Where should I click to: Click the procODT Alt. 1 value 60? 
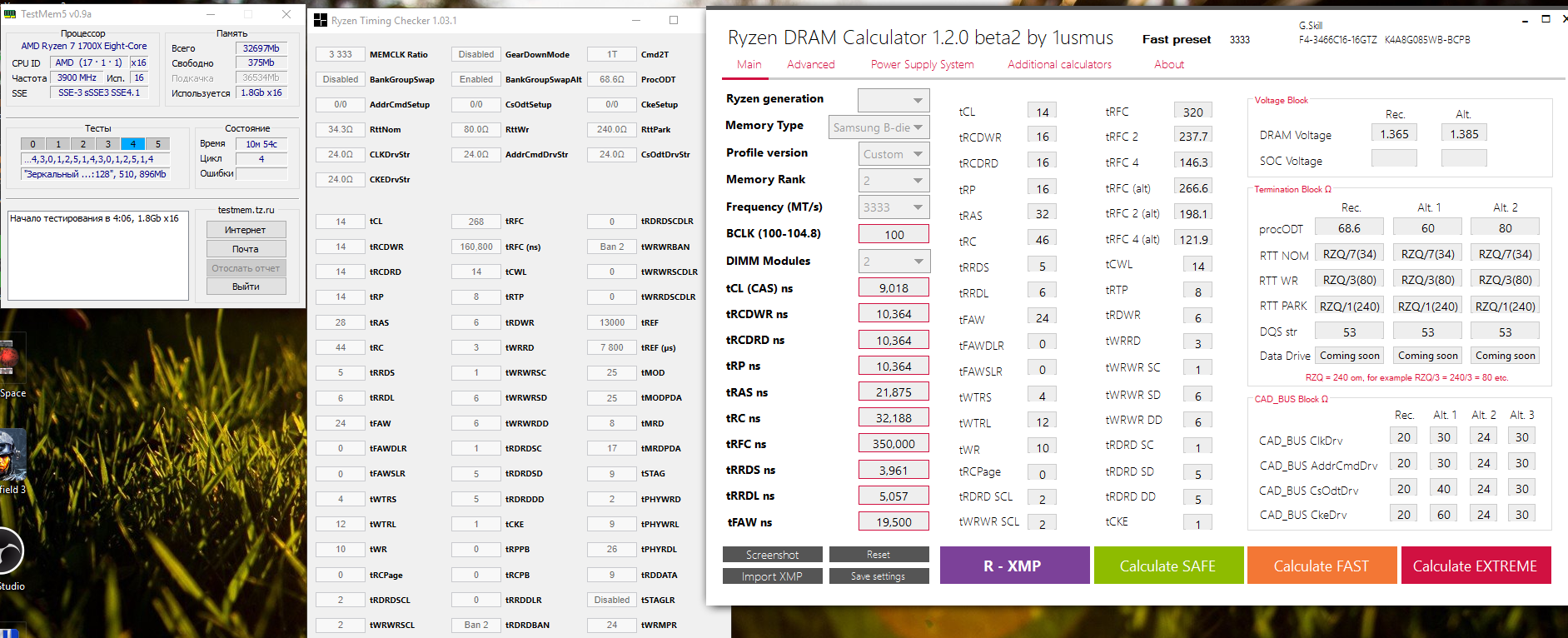(1428, 227)
